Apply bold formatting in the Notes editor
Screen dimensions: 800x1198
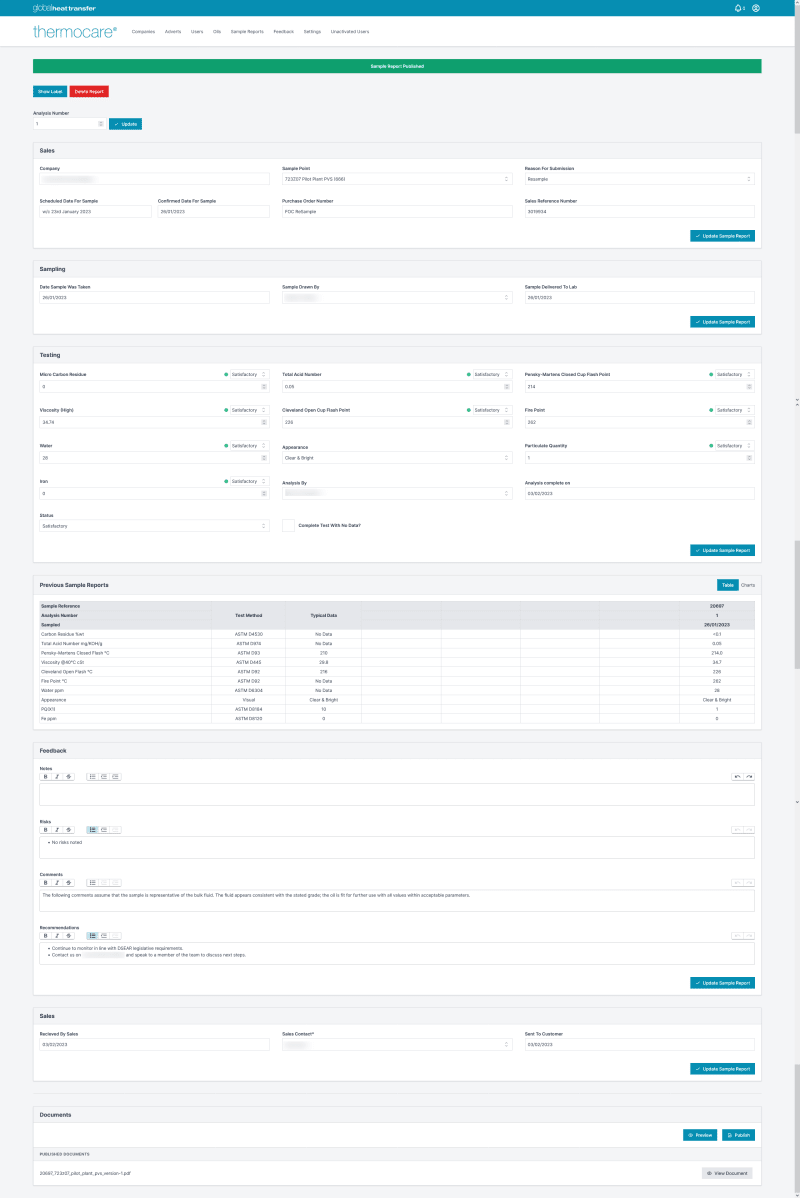click(45, 777)
